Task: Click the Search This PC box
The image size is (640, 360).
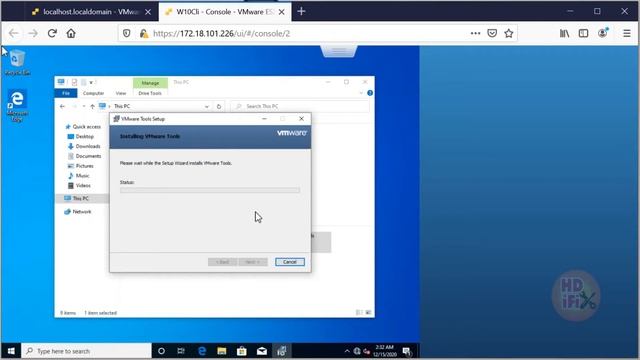Action: pyautogui.click(x=300, y=106)
